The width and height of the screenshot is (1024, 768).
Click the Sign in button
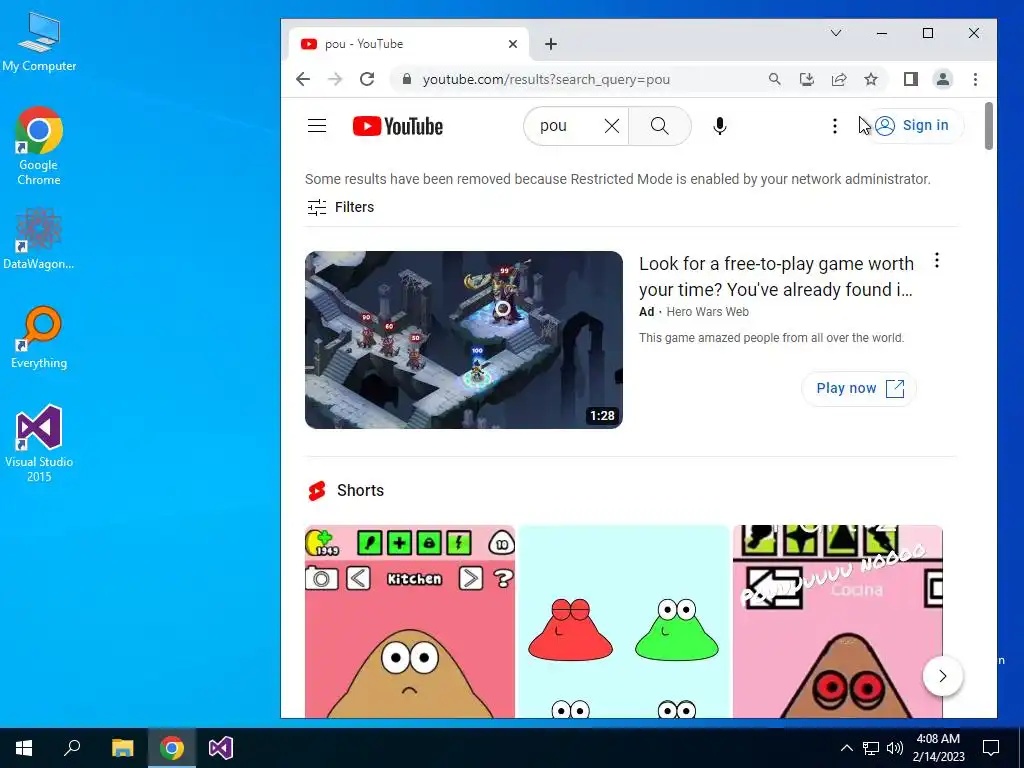pyautogui.click(x=914, y=125)
